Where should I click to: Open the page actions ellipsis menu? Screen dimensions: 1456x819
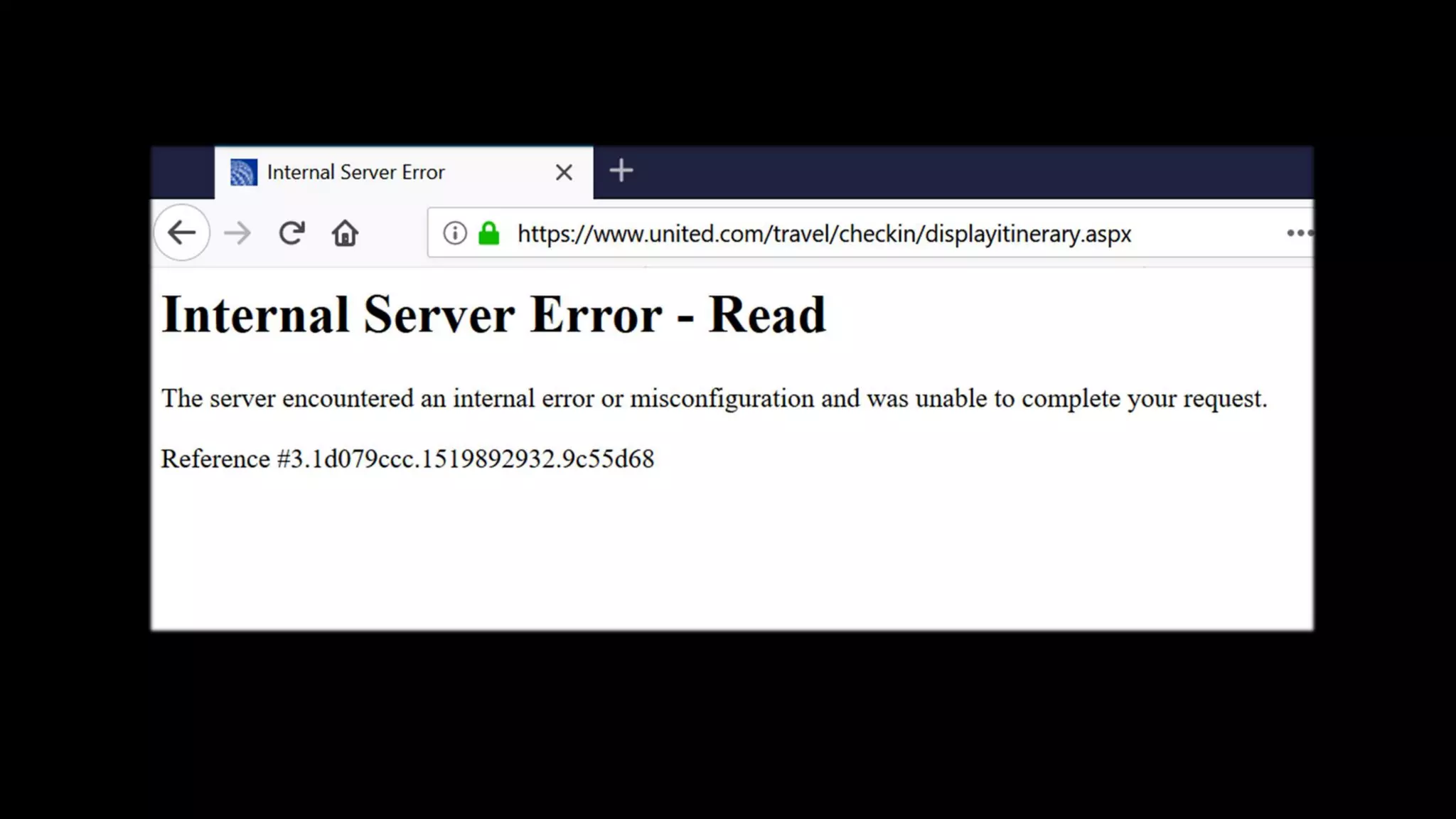pyautogui.click(x=1299, y=233)
